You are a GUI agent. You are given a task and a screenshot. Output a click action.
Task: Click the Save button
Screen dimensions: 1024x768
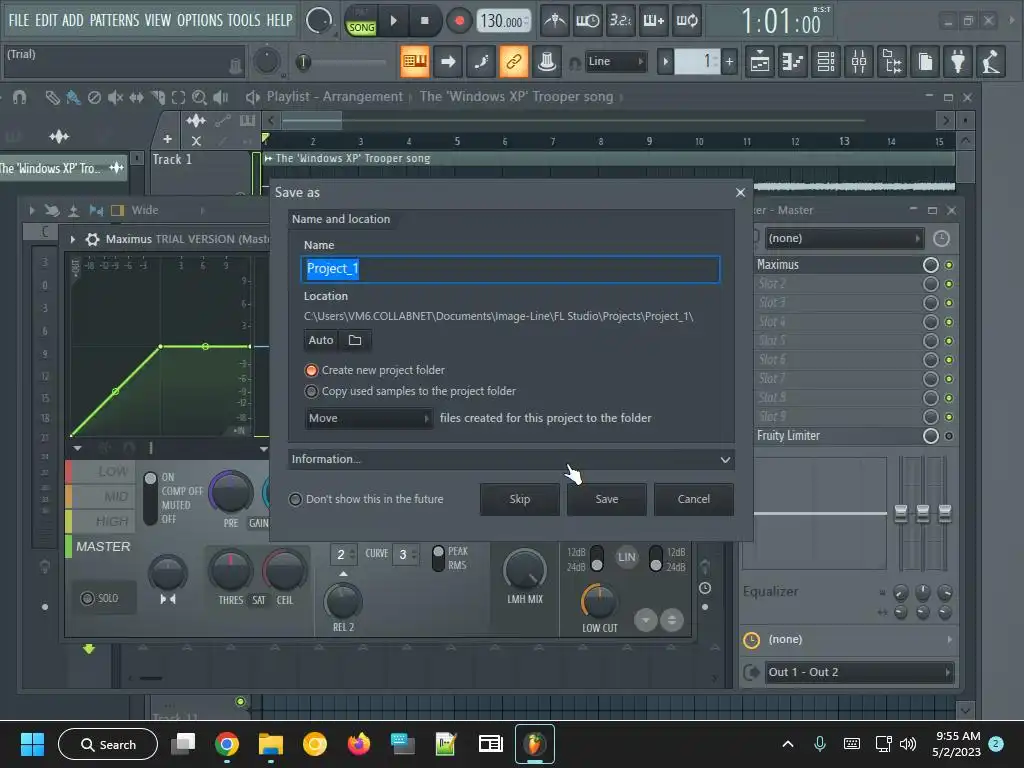point(607,499)
